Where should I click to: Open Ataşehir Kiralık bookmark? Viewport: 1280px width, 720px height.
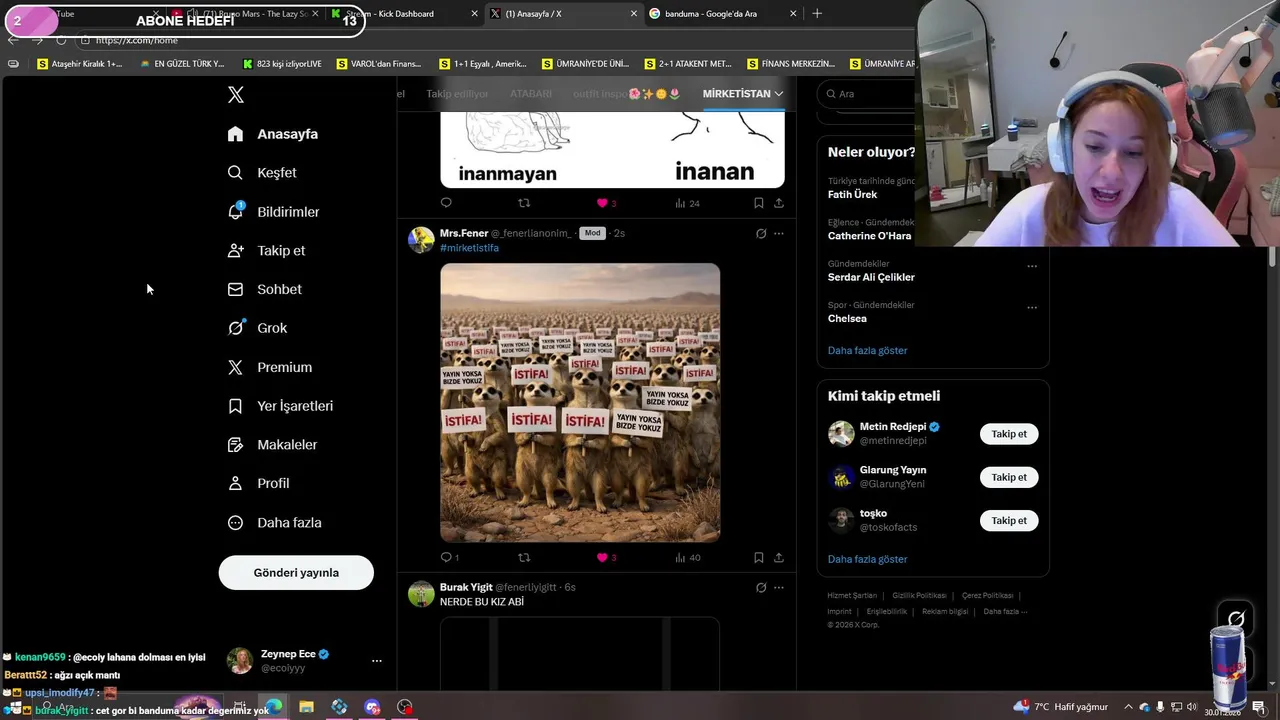[80, 64]
